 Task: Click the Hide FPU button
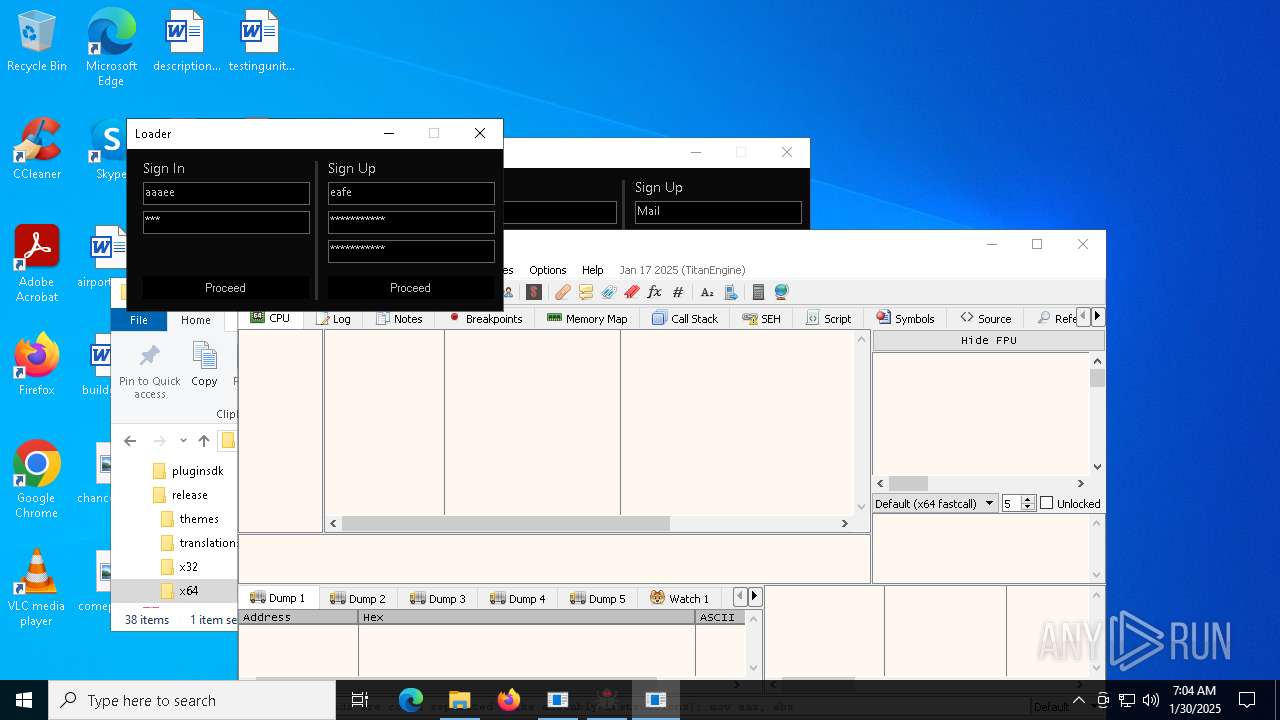(989, 340)
